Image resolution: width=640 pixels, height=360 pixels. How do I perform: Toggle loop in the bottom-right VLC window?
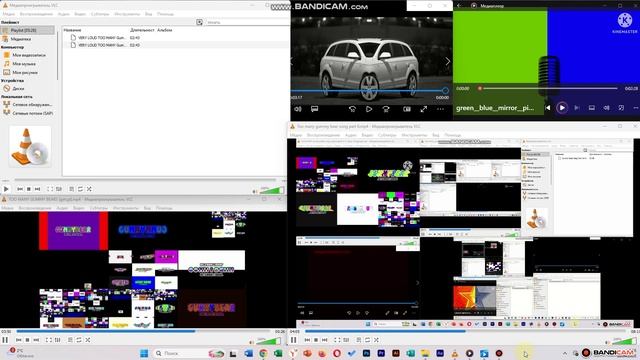click(x=367, y=340)
